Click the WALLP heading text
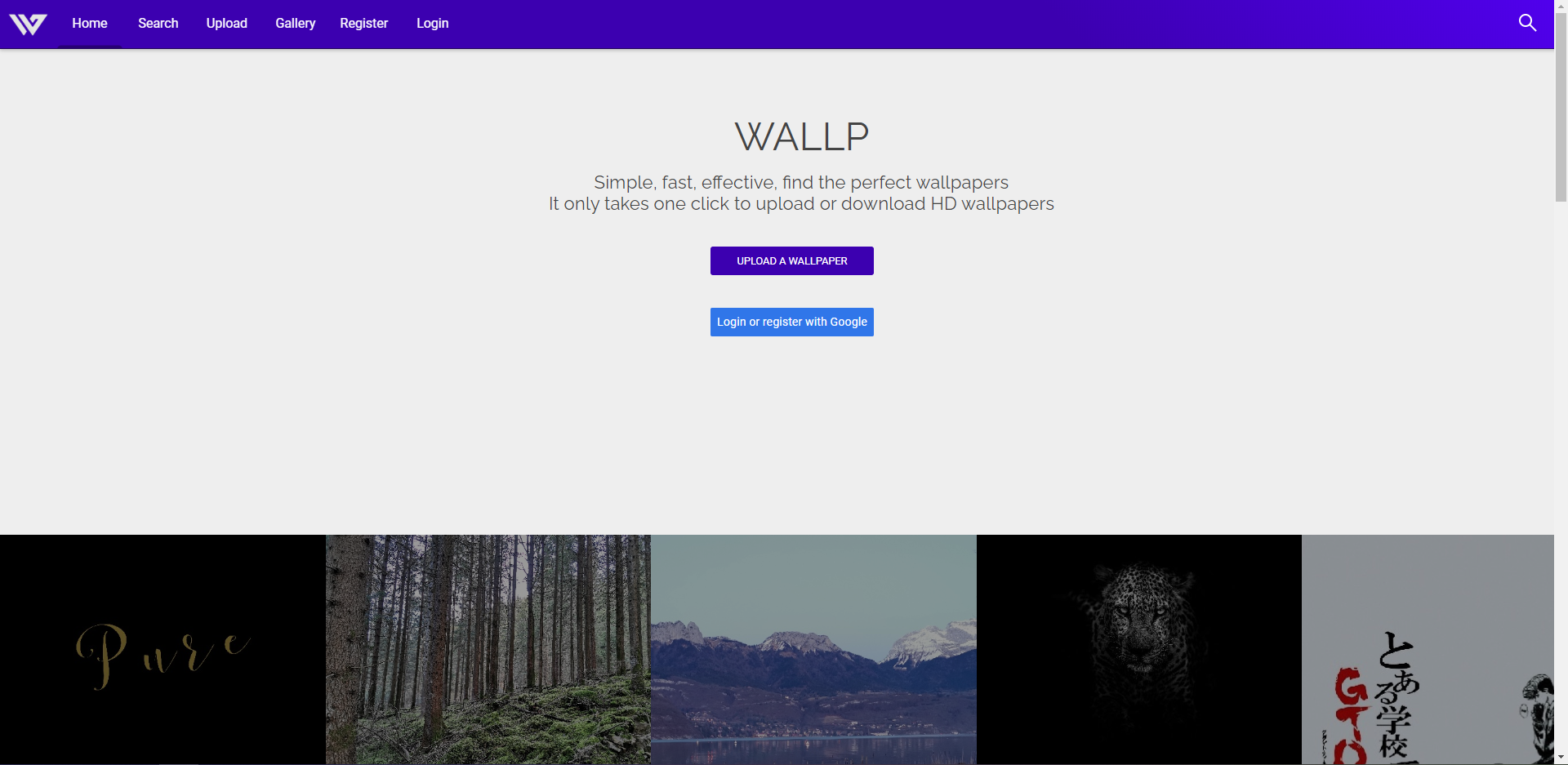Viewport: 1568px width, 765px height. click(802, 136)
